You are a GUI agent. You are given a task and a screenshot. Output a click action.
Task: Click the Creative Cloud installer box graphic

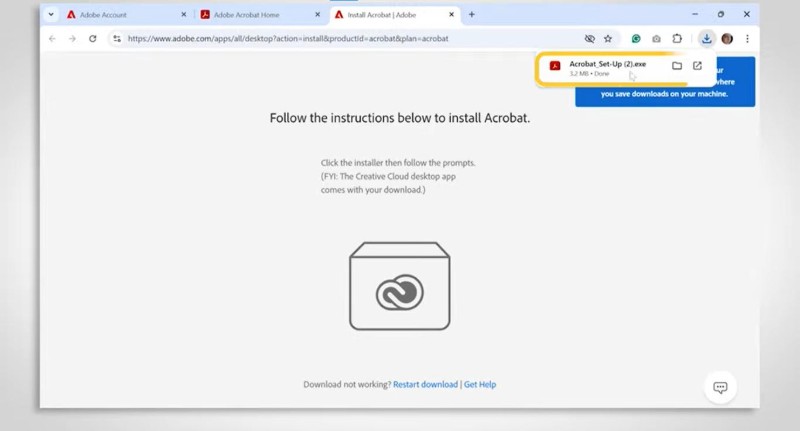399,286
